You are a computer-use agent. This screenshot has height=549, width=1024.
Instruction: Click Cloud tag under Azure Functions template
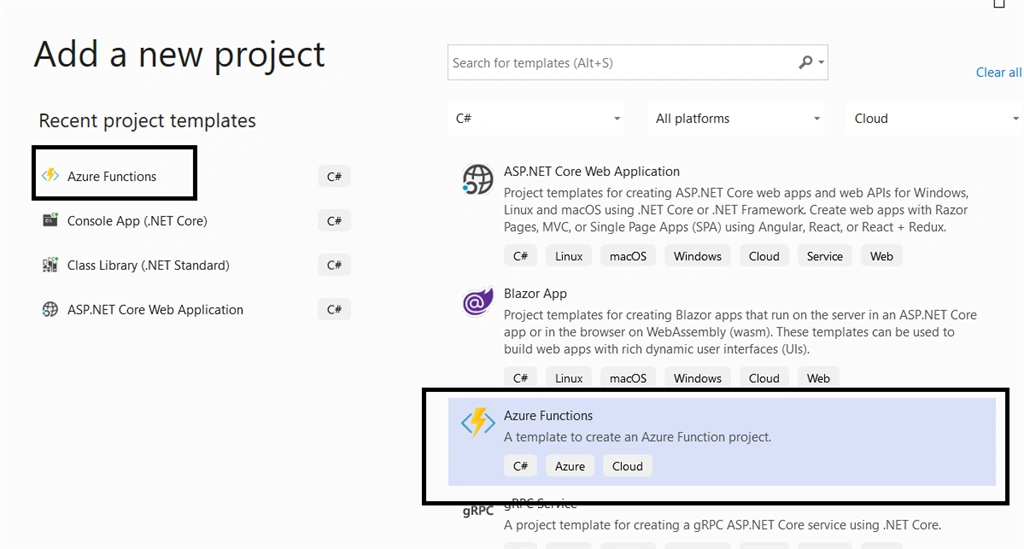point(628,466)
